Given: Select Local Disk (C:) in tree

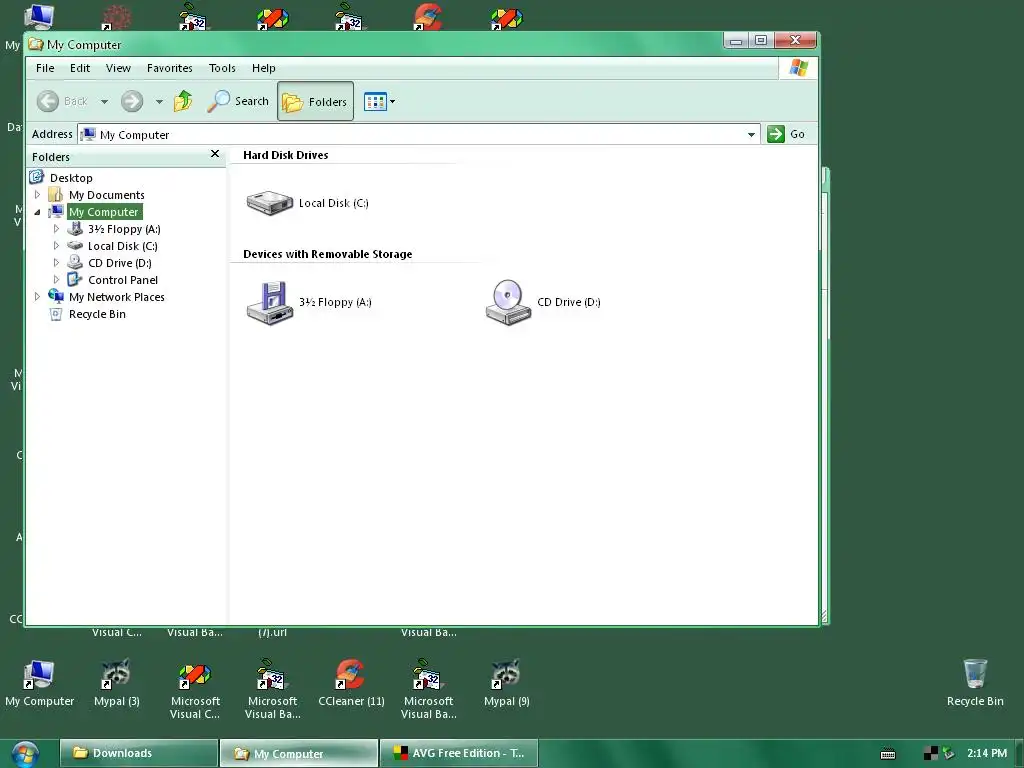Looking at the screenshot, I should tap(123, 246).
